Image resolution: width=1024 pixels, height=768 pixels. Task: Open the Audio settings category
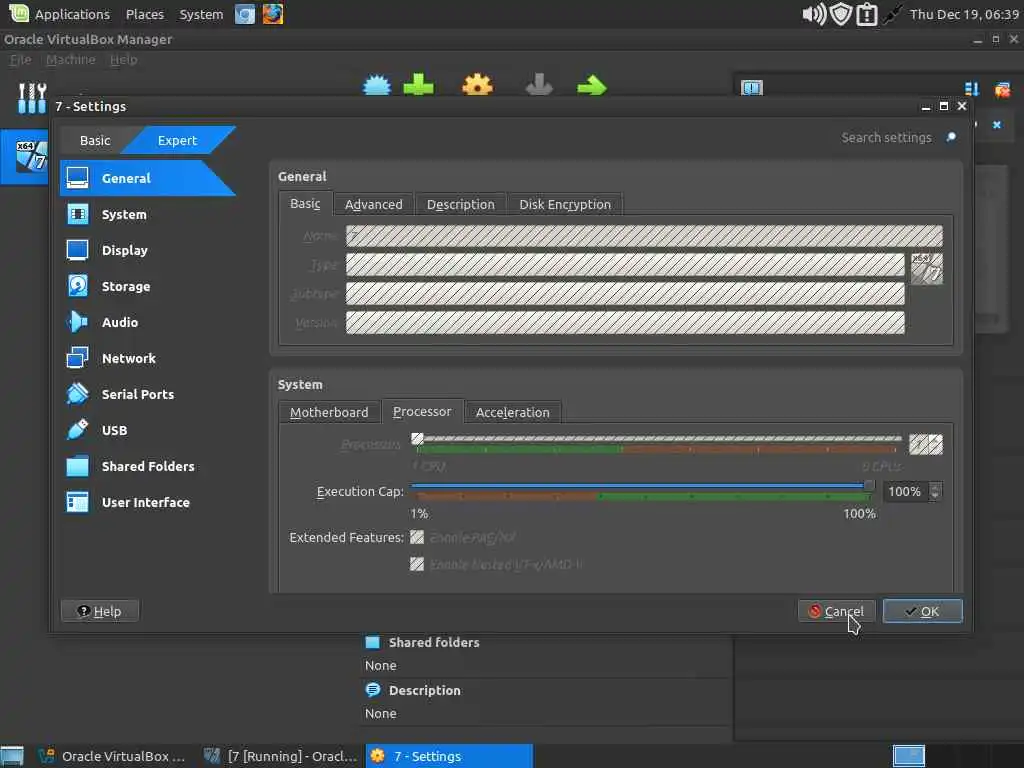tap(120, 322)
